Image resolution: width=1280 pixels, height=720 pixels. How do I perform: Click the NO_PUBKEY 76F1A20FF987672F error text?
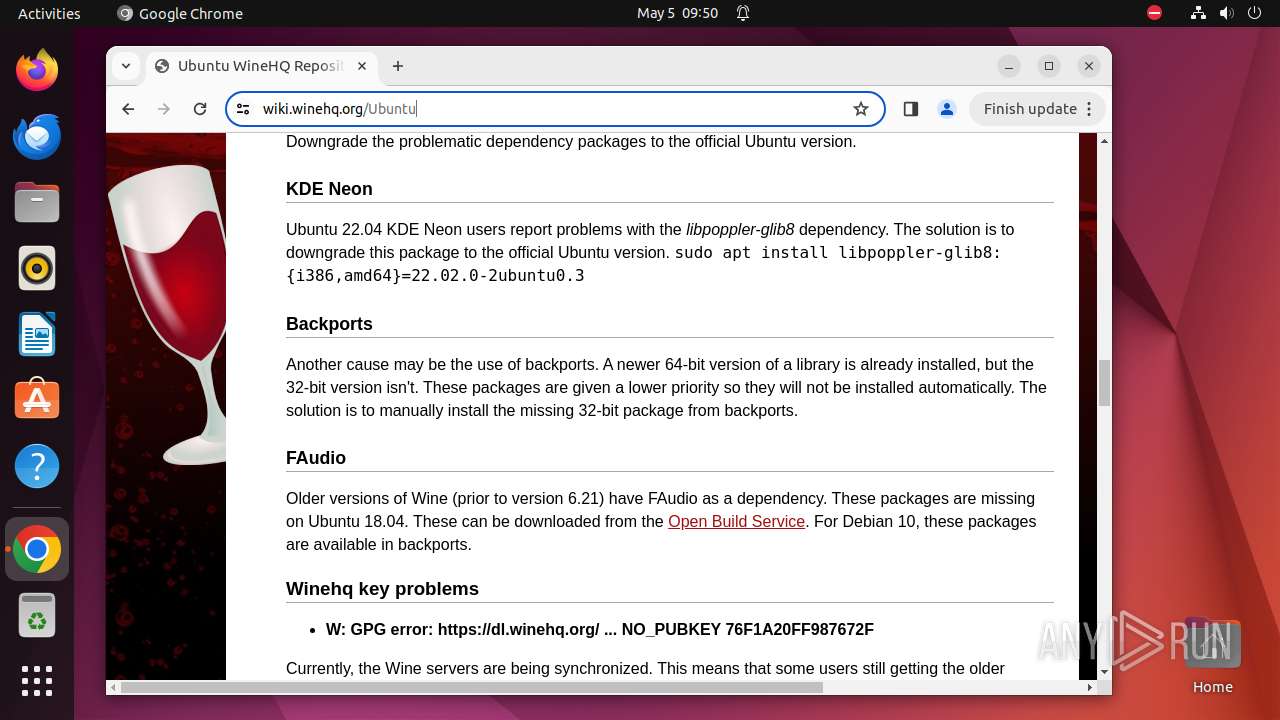click(748, 629)
